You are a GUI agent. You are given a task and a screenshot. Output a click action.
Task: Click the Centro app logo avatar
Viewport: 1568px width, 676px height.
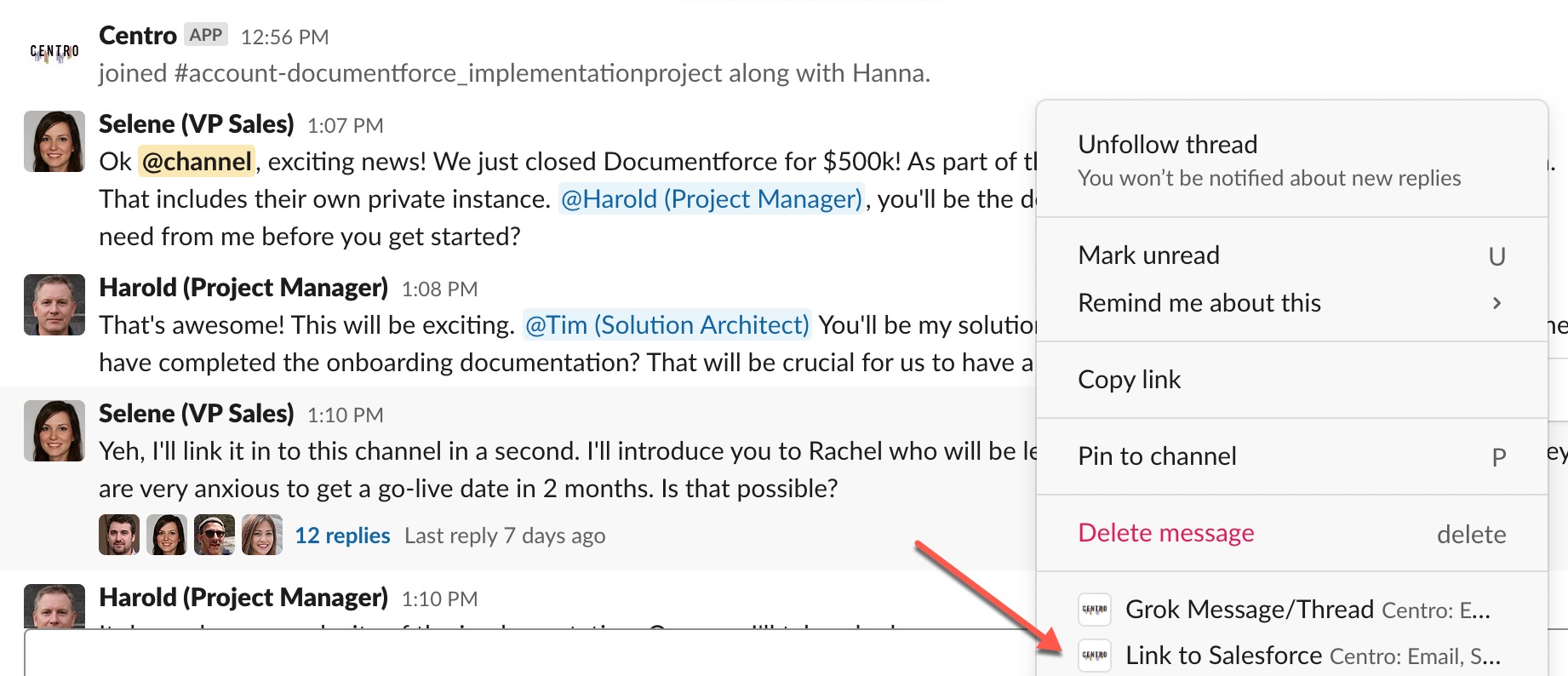tap(54, 53)
